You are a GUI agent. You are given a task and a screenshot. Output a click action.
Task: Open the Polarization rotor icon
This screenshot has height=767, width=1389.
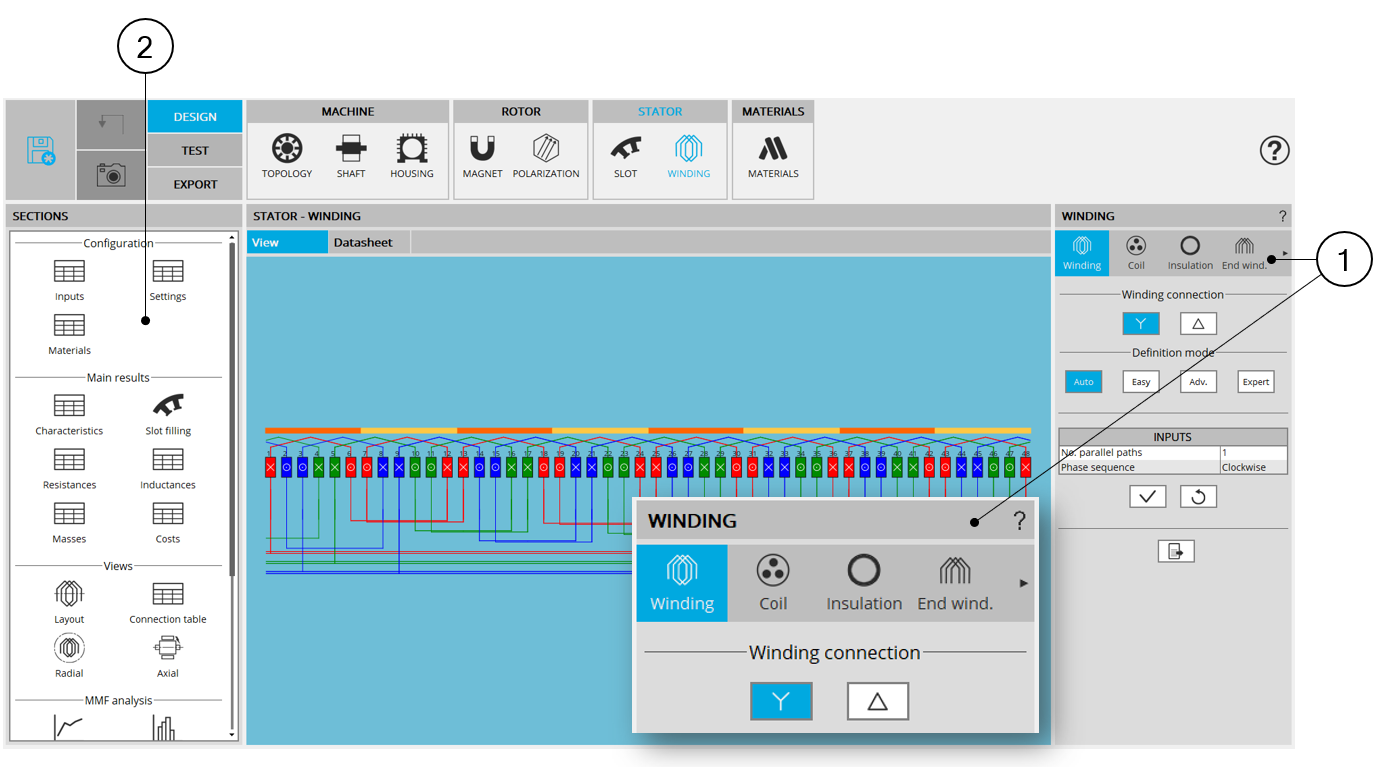coord(546,157)
